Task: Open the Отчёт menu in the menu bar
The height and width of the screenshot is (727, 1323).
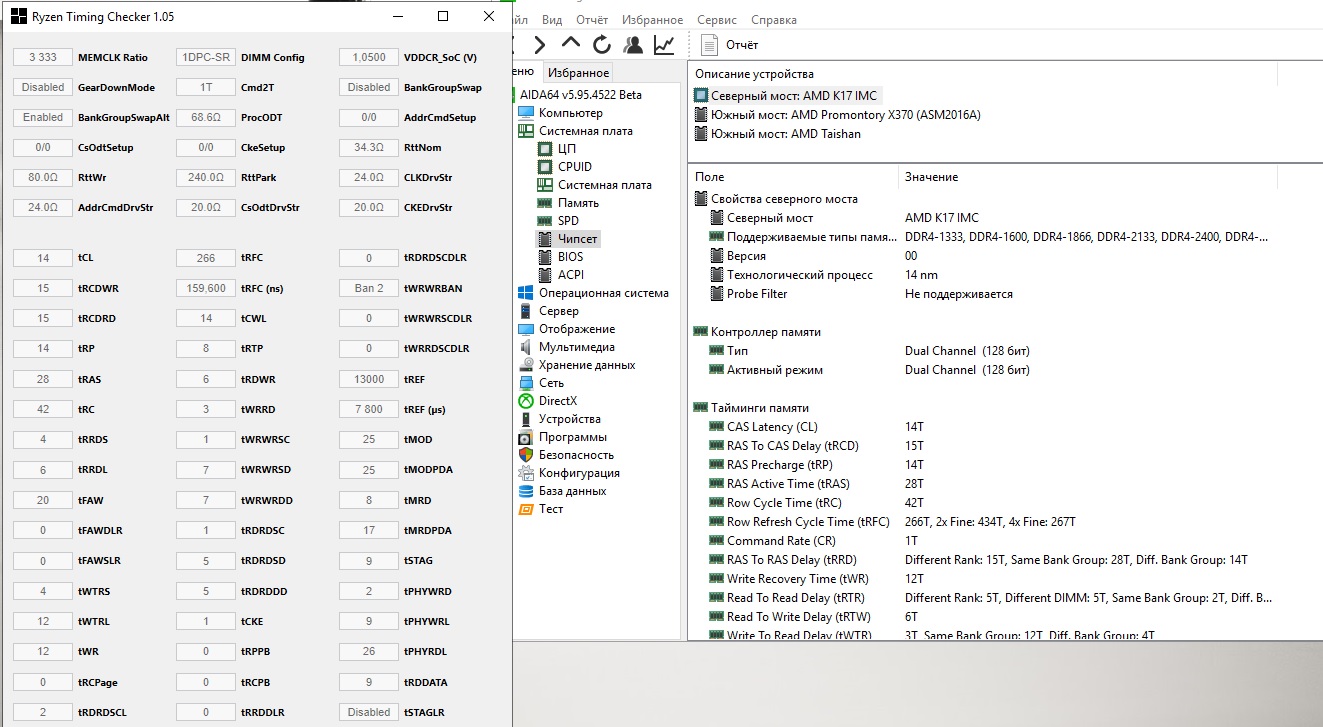Action: pyautogui.click(x=592, y=20)
